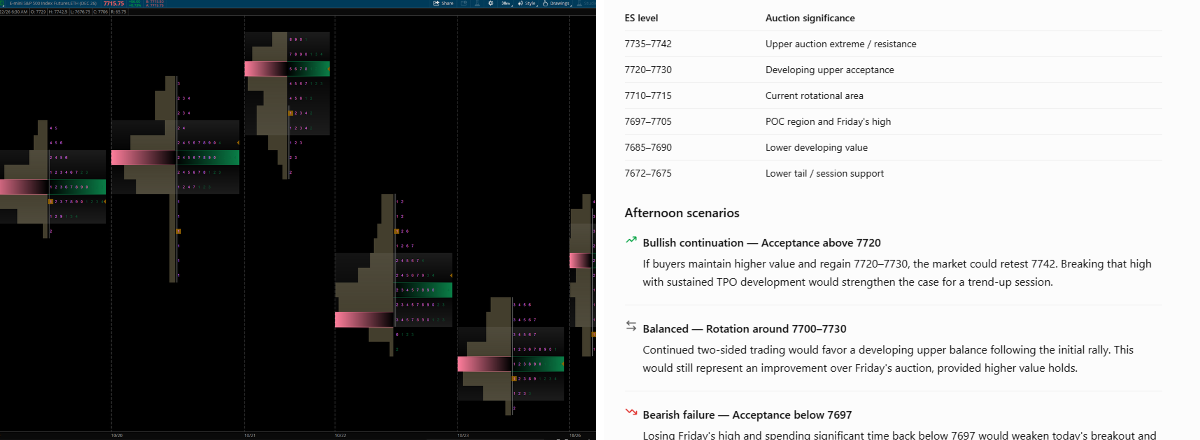This screenshot has width=1200, height=440.
Task: Click 'Balanced — Rotation around 7700–7730' heading
Action: tap(746, 328)
